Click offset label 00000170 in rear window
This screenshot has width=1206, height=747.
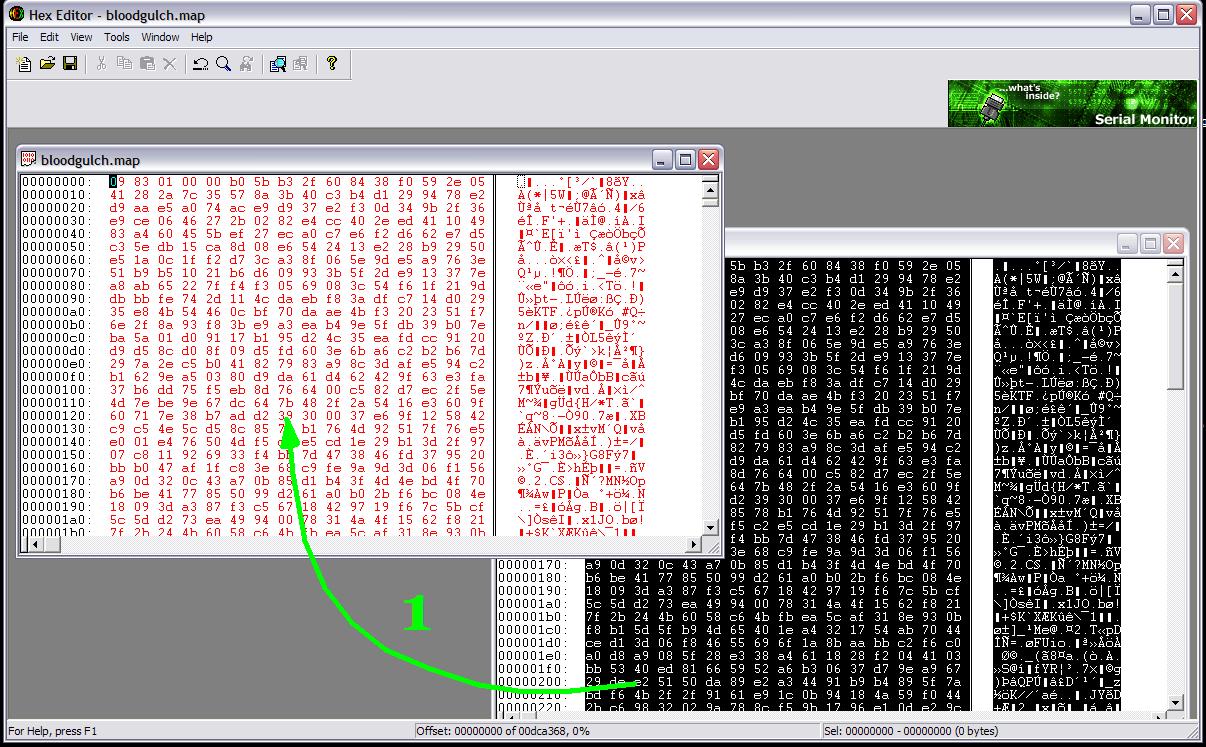tap(533, 565)
